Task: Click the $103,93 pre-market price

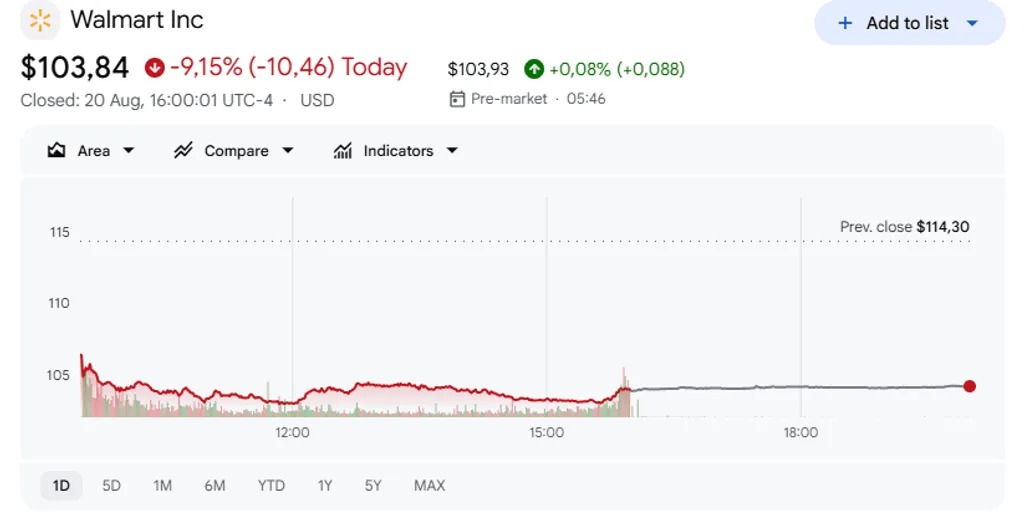Action: pos(478,69)
